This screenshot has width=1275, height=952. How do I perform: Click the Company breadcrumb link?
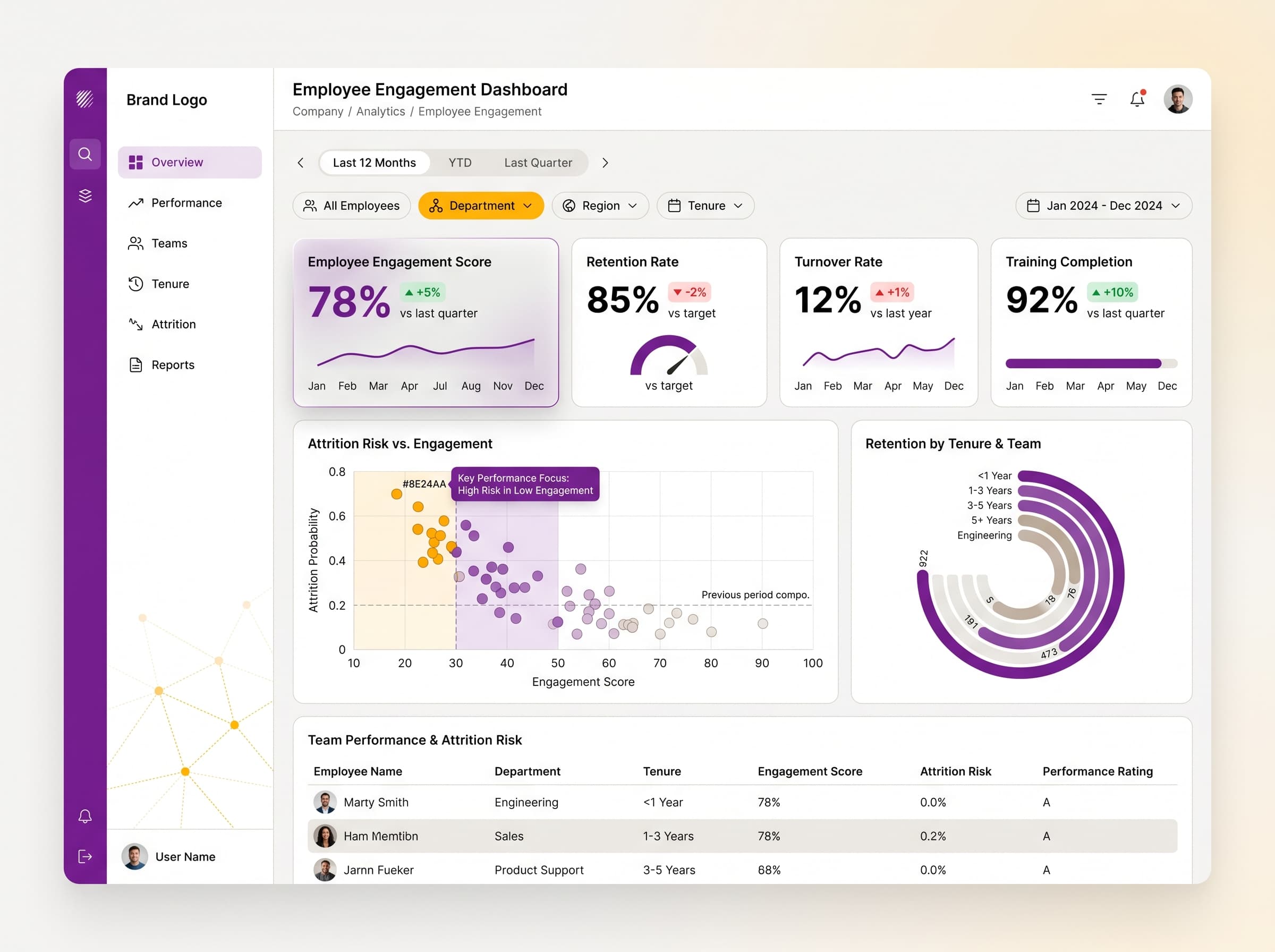318,111
